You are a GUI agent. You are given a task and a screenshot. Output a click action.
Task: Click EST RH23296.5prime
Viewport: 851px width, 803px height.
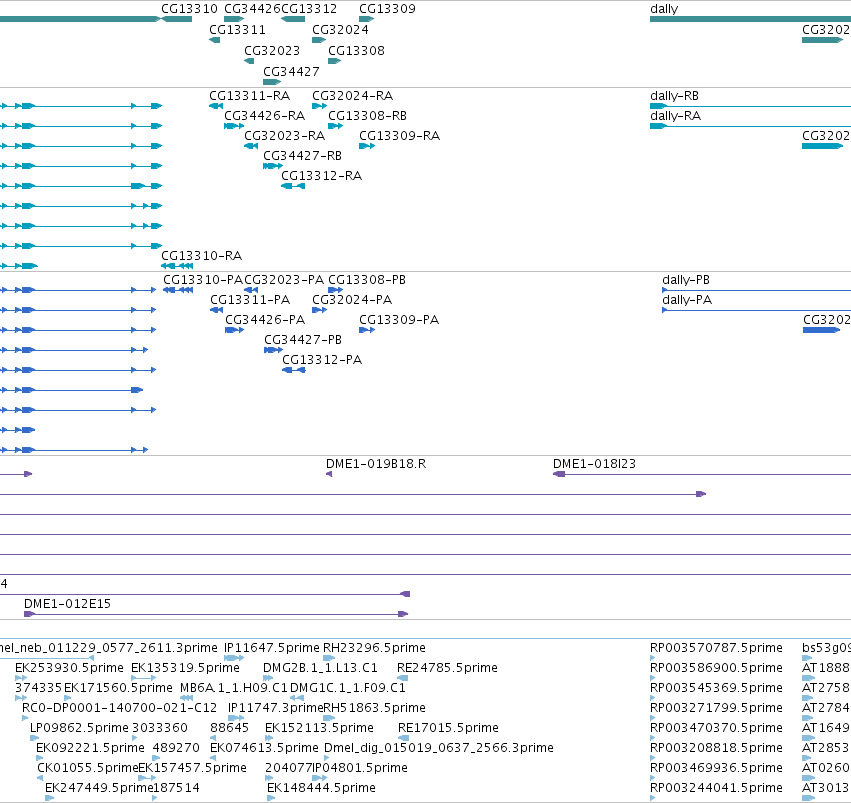coord(374,648)
